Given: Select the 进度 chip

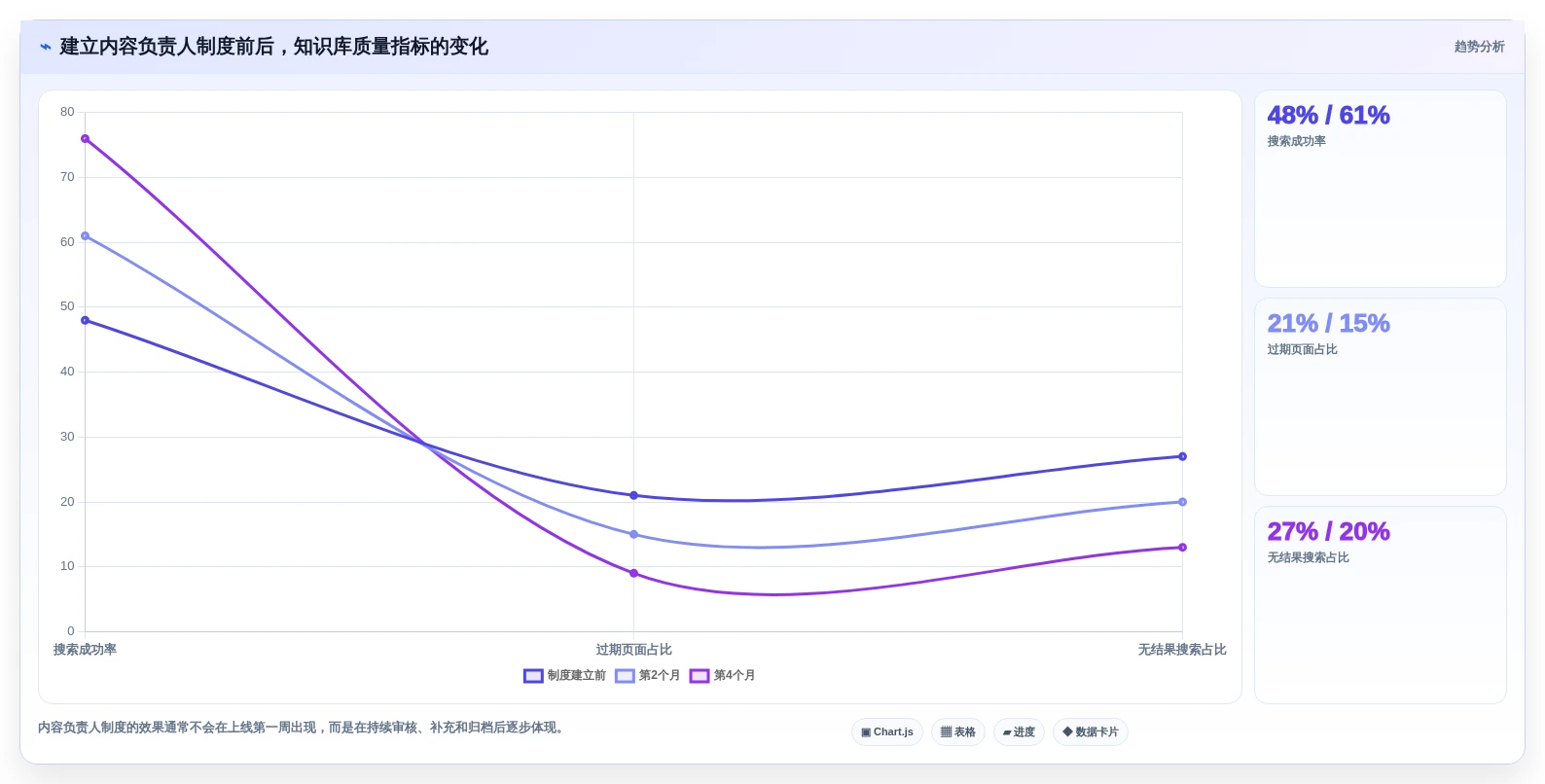Looking at the screenshot, I should click(1019, 731).
